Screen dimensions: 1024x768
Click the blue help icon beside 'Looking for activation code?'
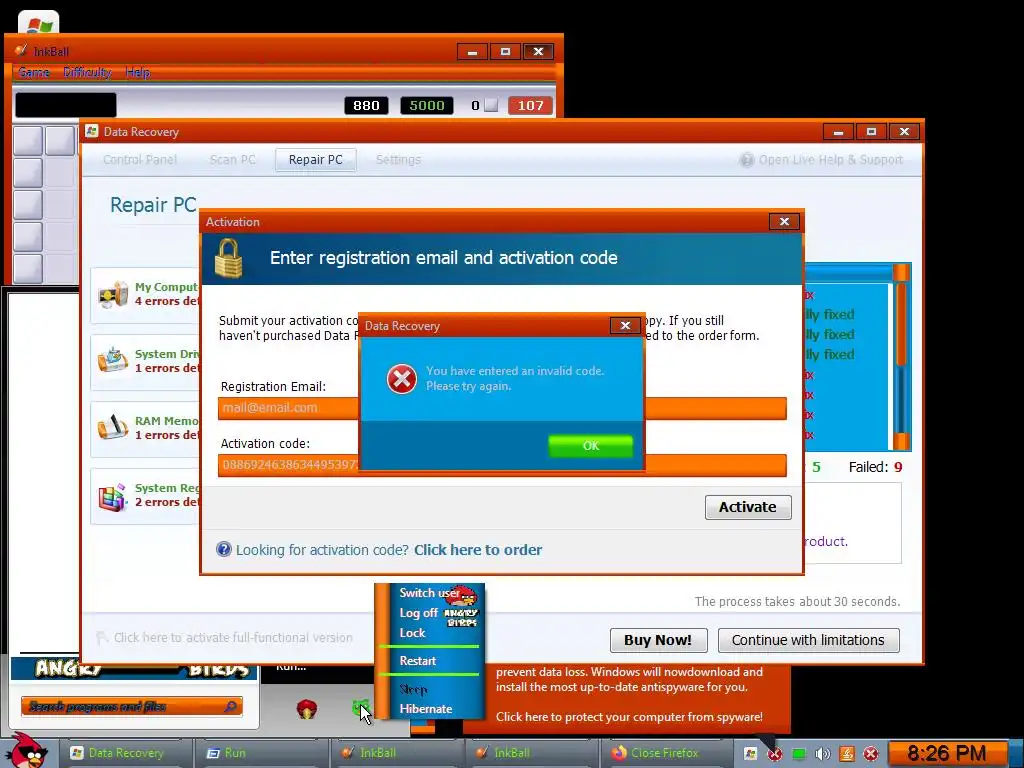(224, 549)
